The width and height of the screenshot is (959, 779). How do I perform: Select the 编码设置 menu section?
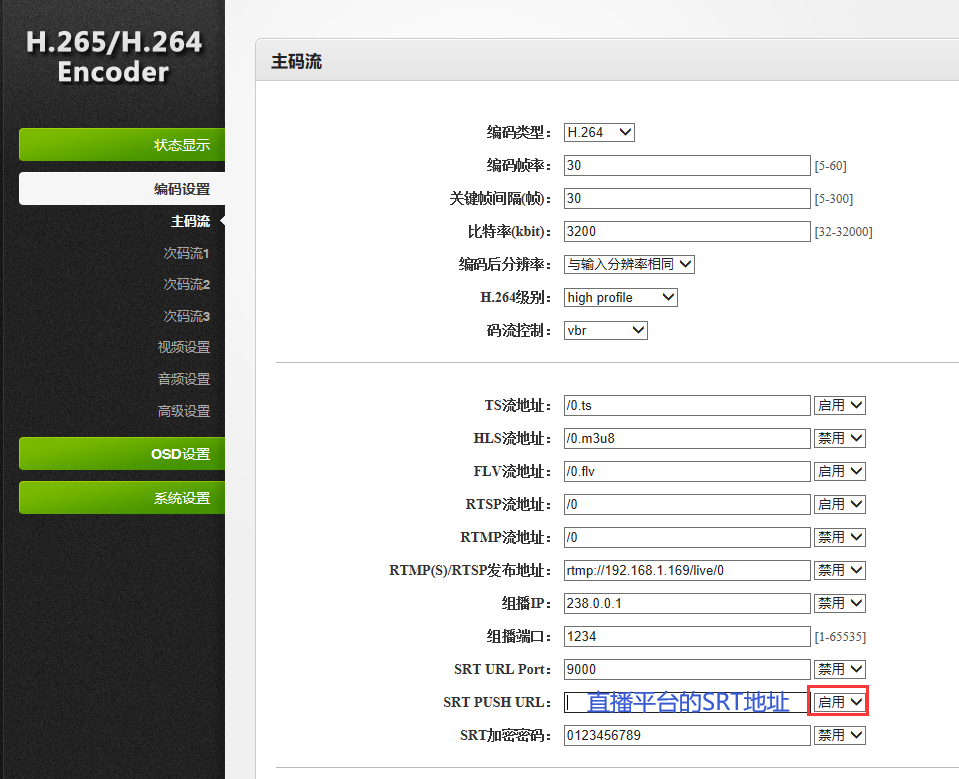coord(122,188)
